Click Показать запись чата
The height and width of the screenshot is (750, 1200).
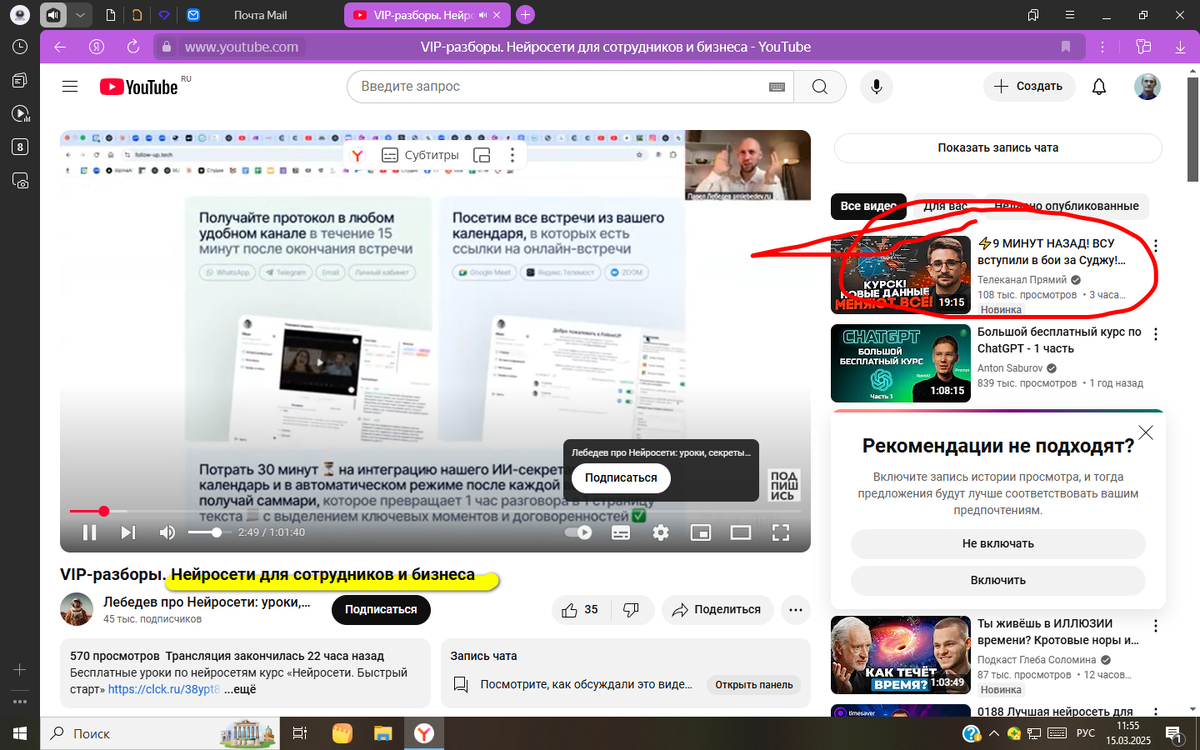pyautogui.click(x=998, y=148)
